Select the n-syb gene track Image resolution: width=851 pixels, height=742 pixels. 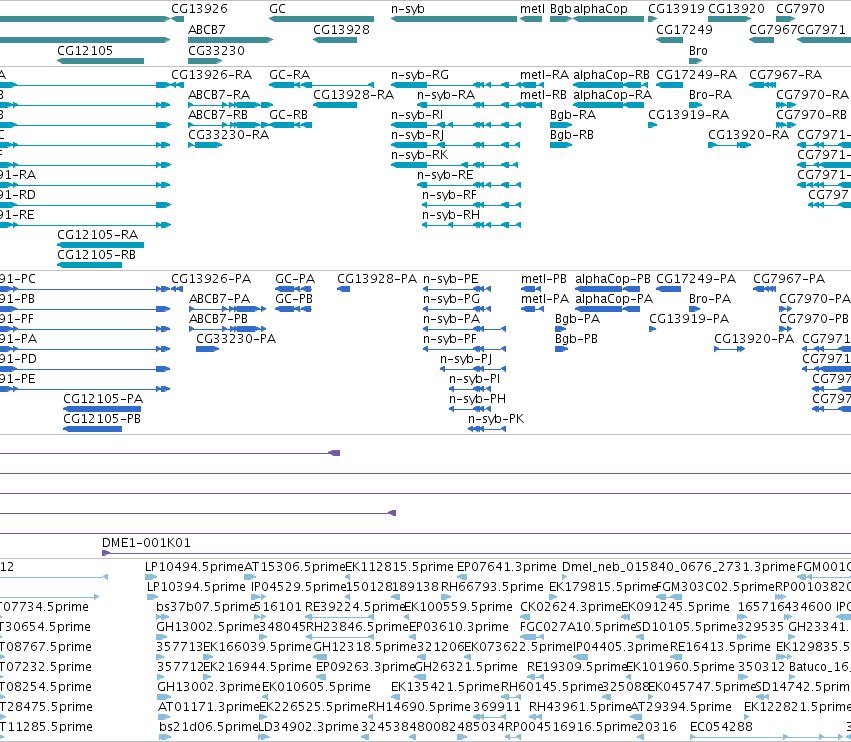pos(454,19)
